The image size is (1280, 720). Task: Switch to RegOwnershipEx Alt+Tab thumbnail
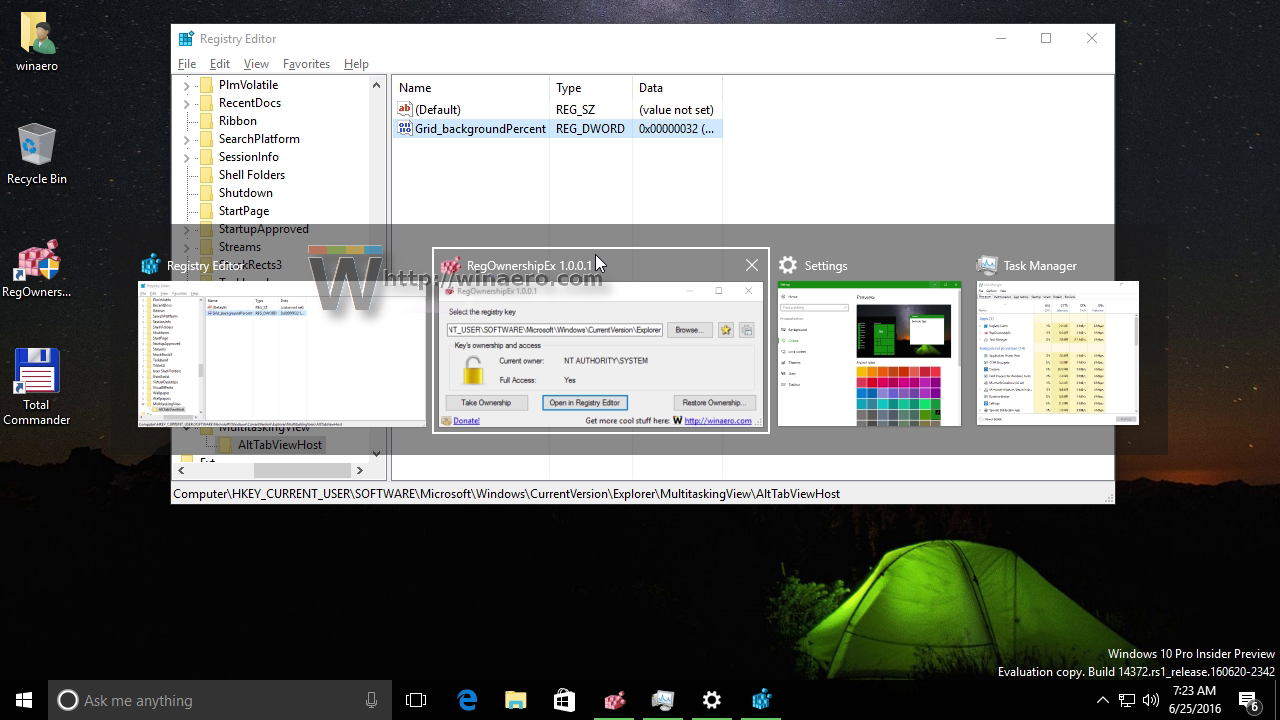coord(601,354)
